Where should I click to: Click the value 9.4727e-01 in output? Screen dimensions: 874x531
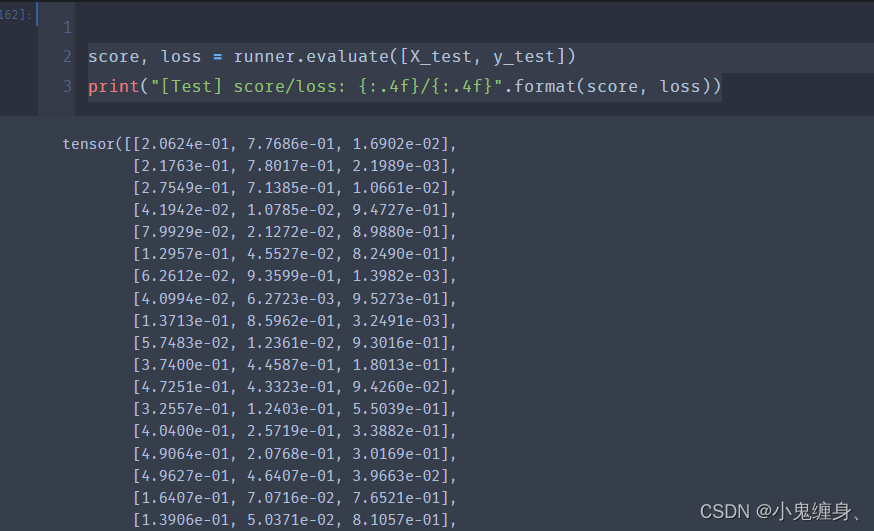[x=396, y=210]
